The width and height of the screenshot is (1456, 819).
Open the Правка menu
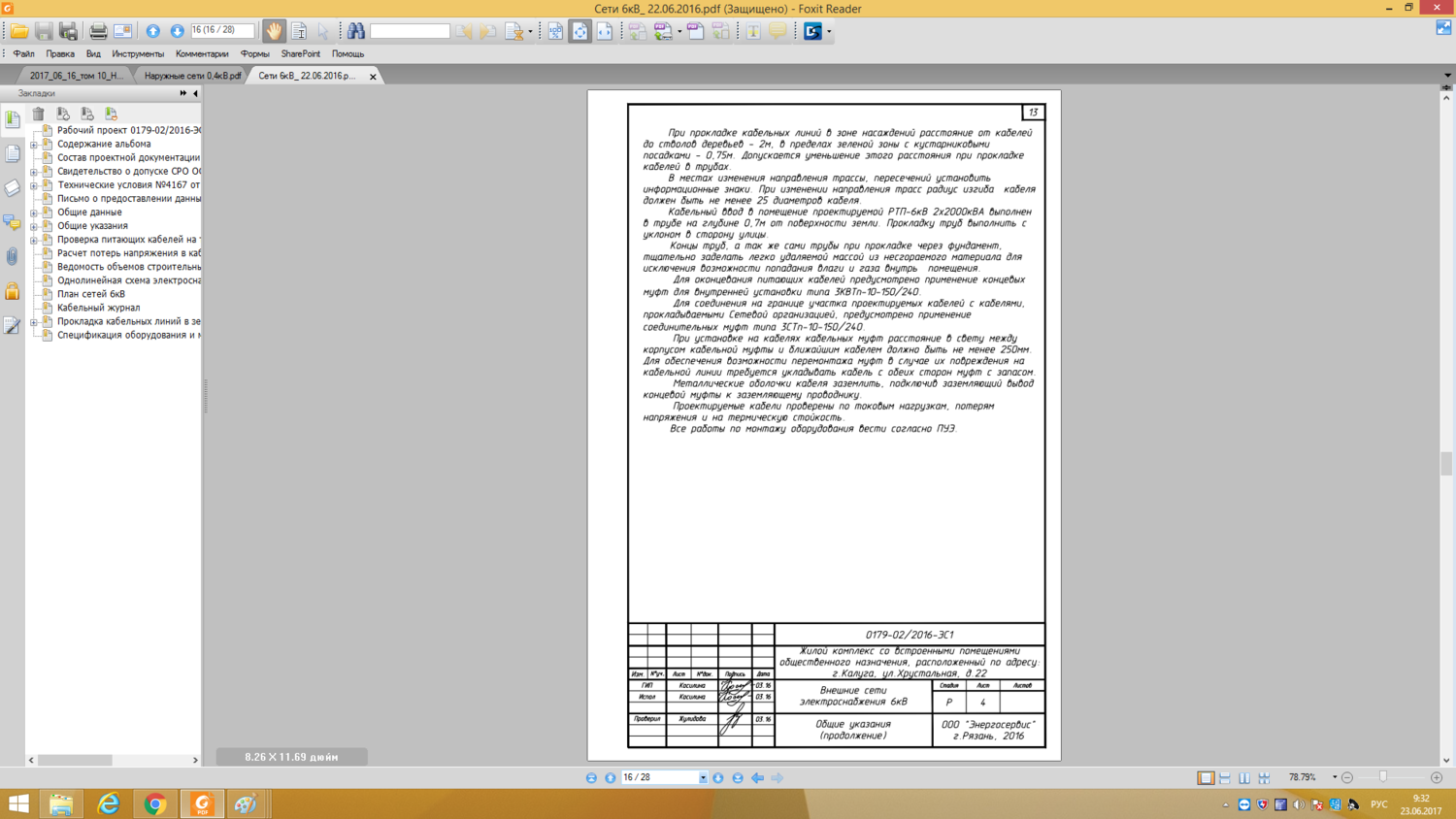click(60, 54)
